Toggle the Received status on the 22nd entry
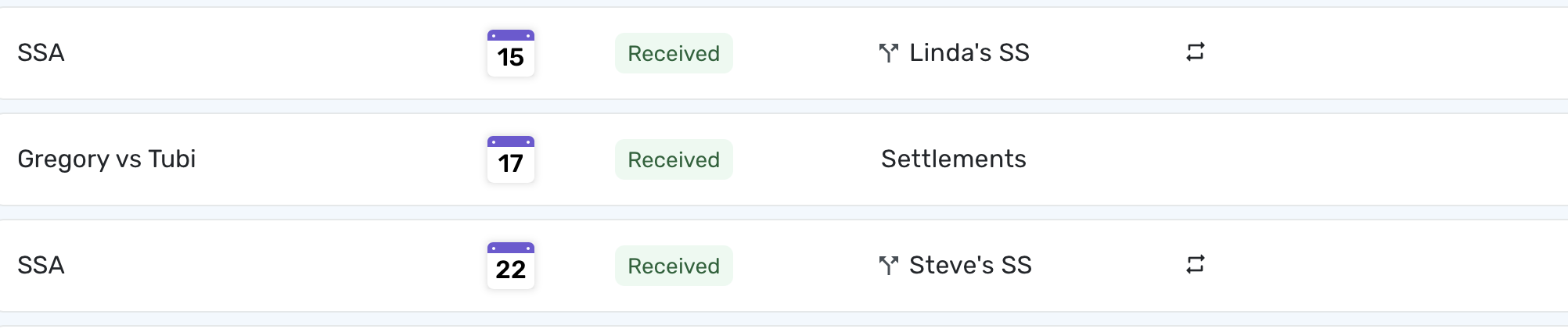 [x=674, y=266]
